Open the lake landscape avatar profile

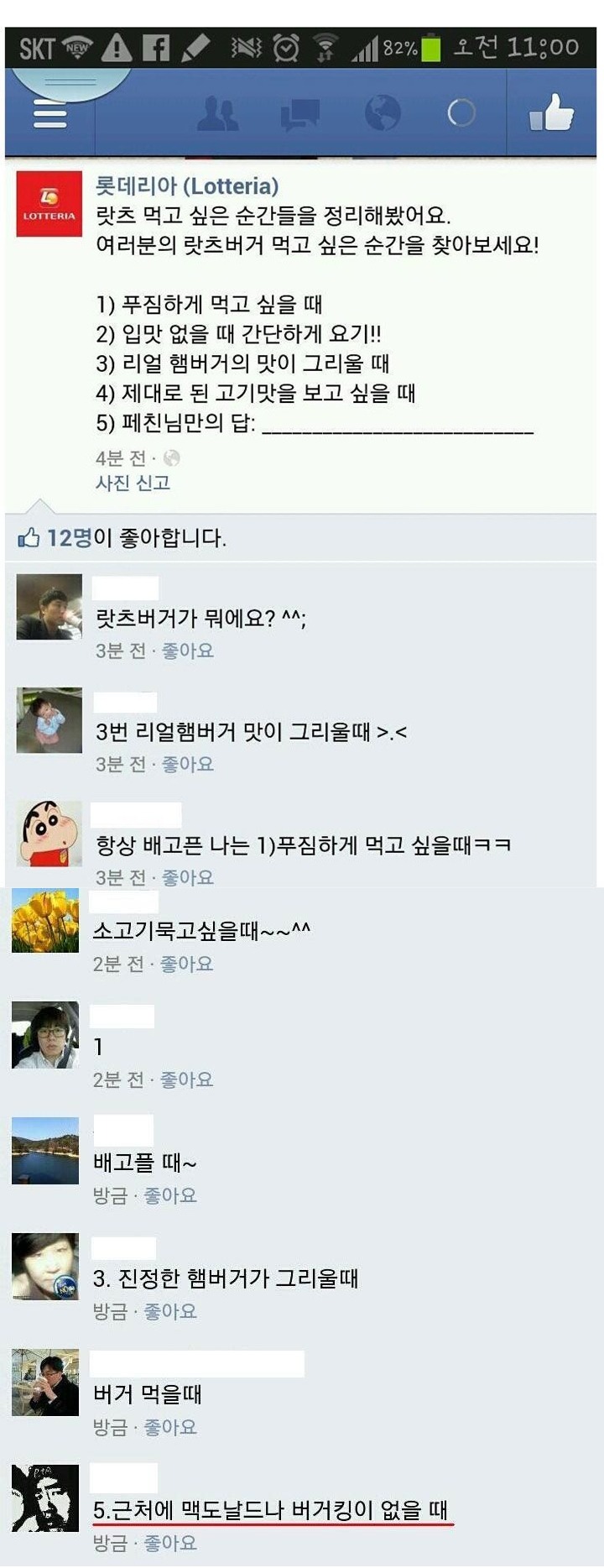(45, 1151)
